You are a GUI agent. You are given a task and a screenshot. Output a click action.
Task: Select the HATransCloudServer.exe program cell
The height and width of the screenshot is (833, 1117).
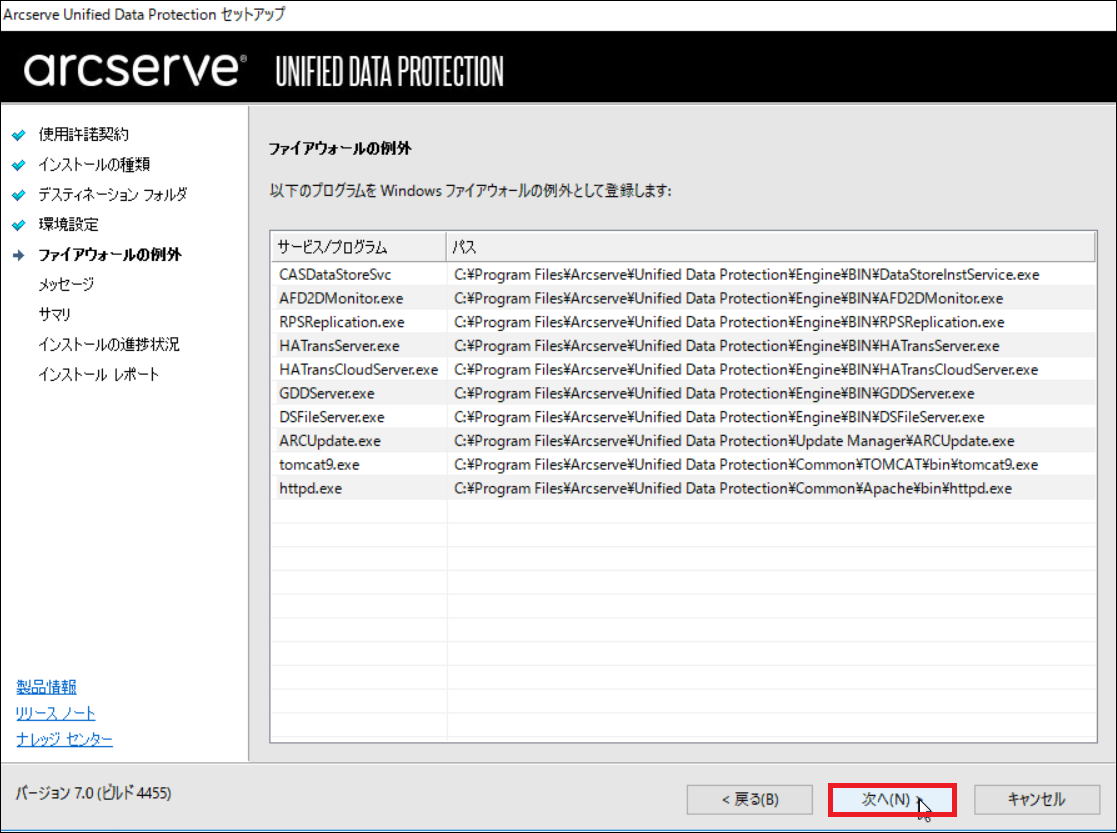pyautogui.click(x=359, y=369)
